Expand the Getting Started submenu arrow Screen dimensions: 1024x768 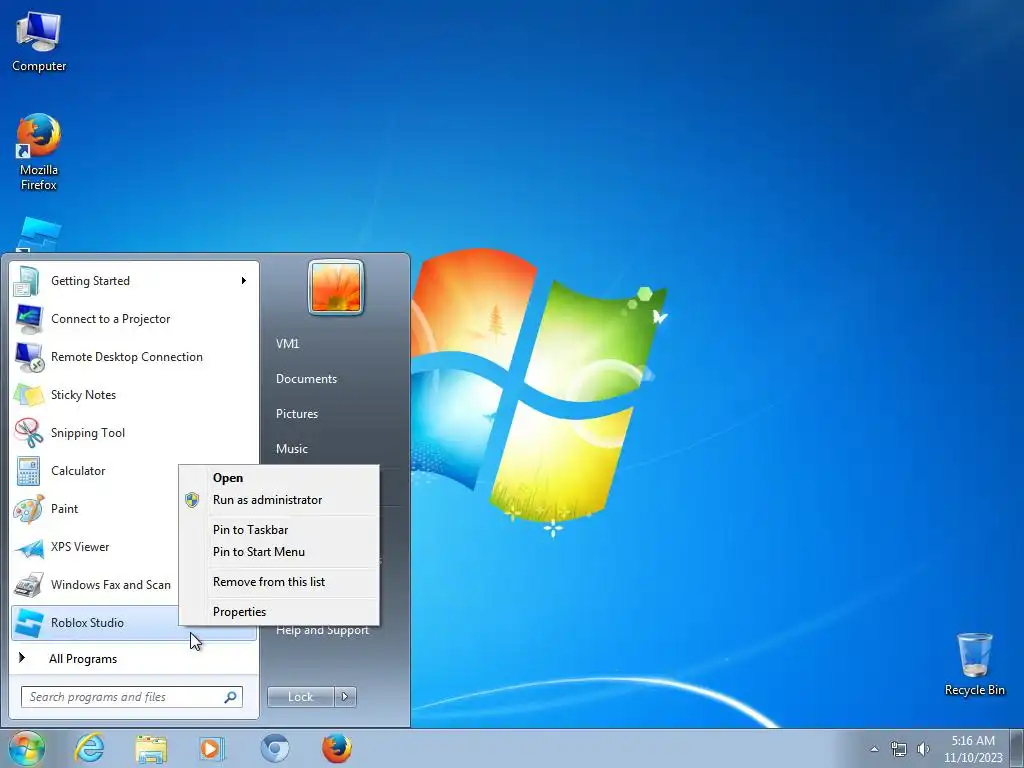pyautogui.click(x=244, y=281)
